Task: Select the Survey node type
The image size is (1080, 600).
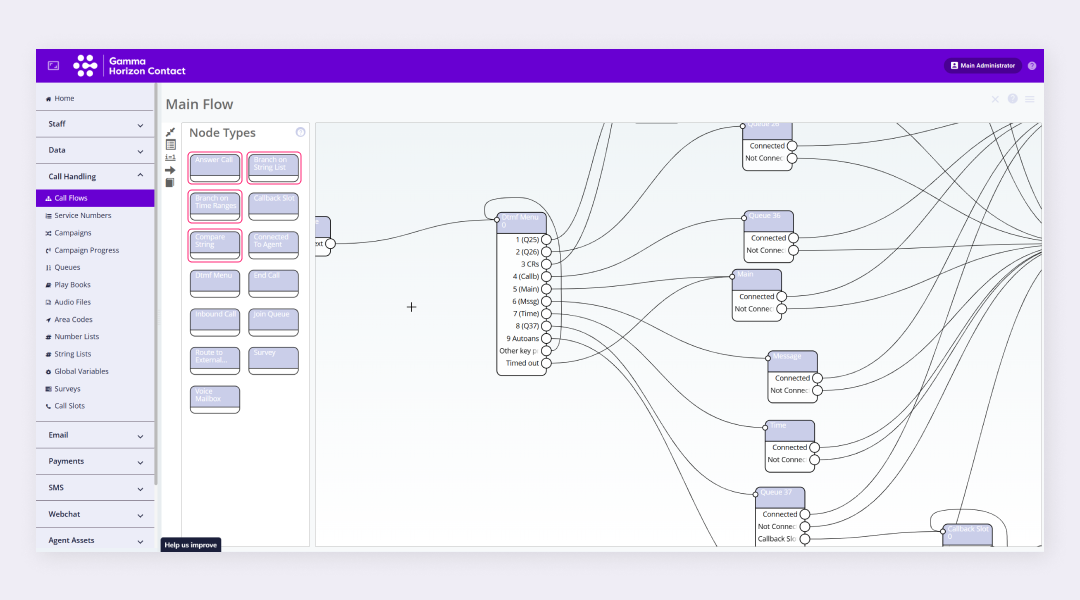Action: pyautogui.click(x=273, y=360)
